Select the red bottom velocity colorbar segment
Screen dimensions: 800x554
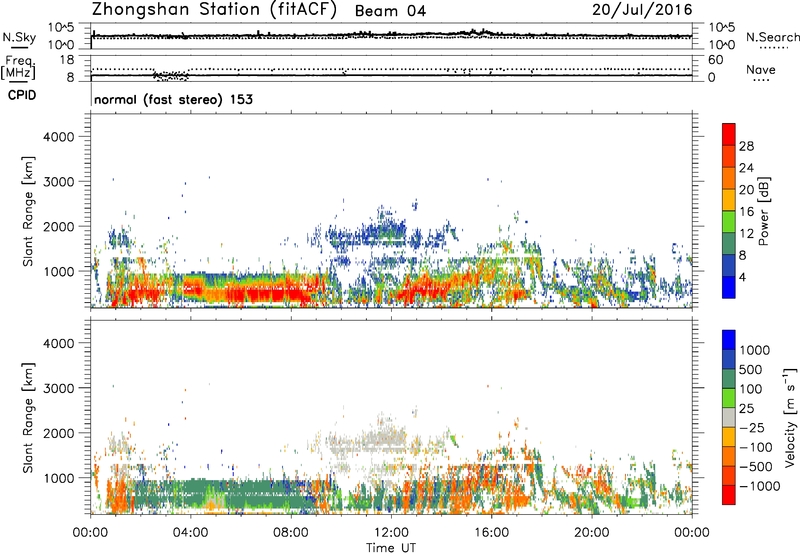(729, 495)
